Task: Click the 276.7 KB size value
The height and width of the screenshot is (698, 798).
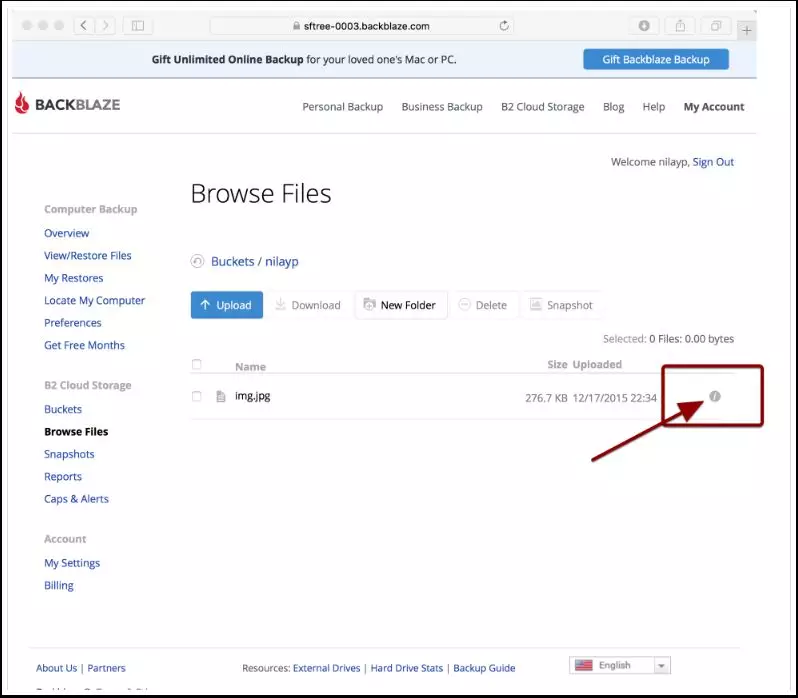Action: (546, 398)
